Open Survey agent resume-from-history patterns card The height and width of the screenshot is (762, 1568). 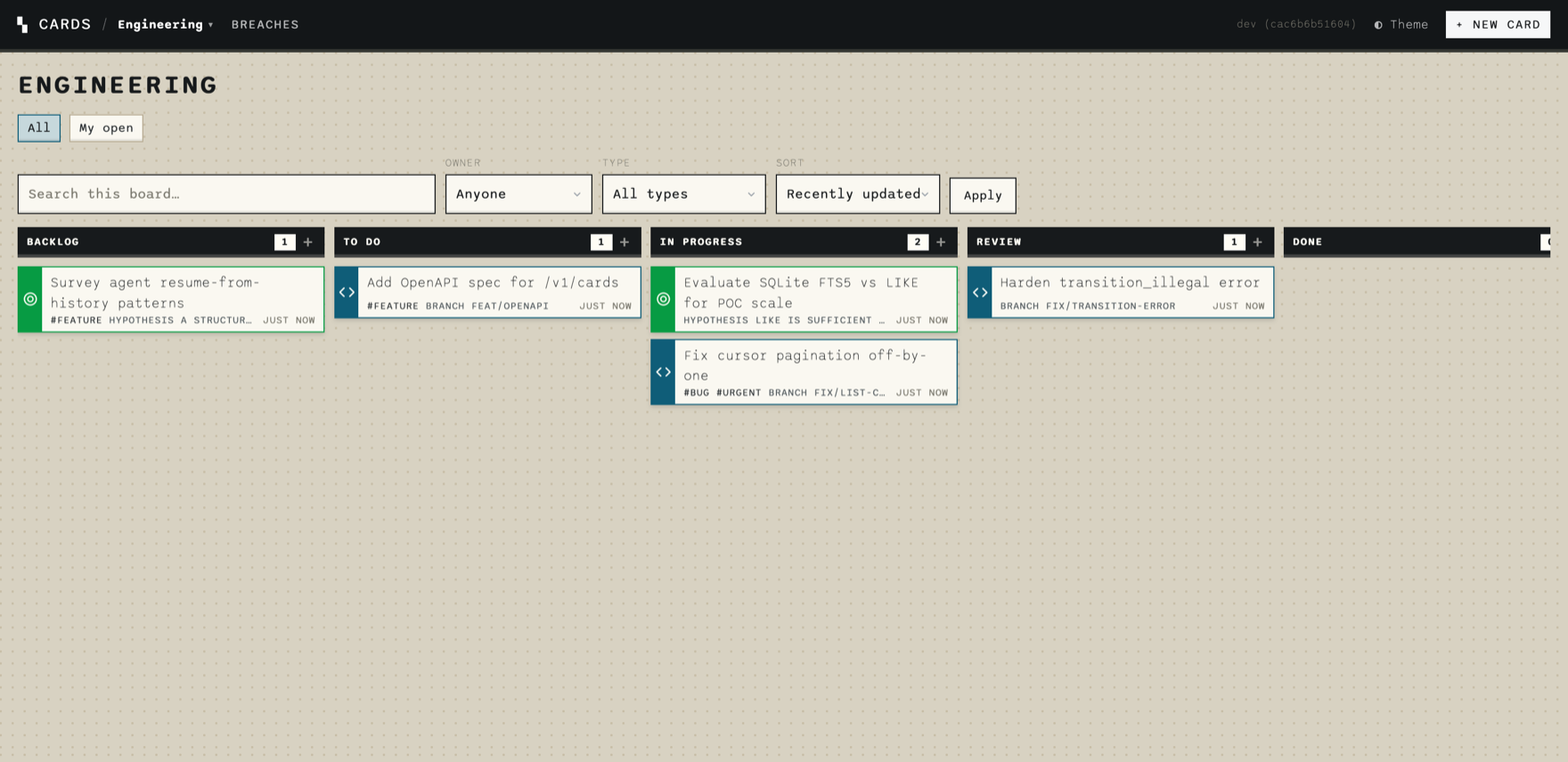click(x=171, y=299)
